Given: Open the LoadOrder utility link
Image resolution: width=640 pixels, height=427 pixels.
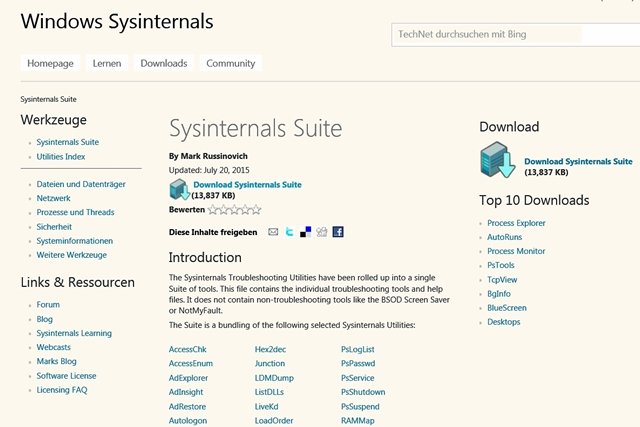Looking at the screenshot, I should 274,420.
